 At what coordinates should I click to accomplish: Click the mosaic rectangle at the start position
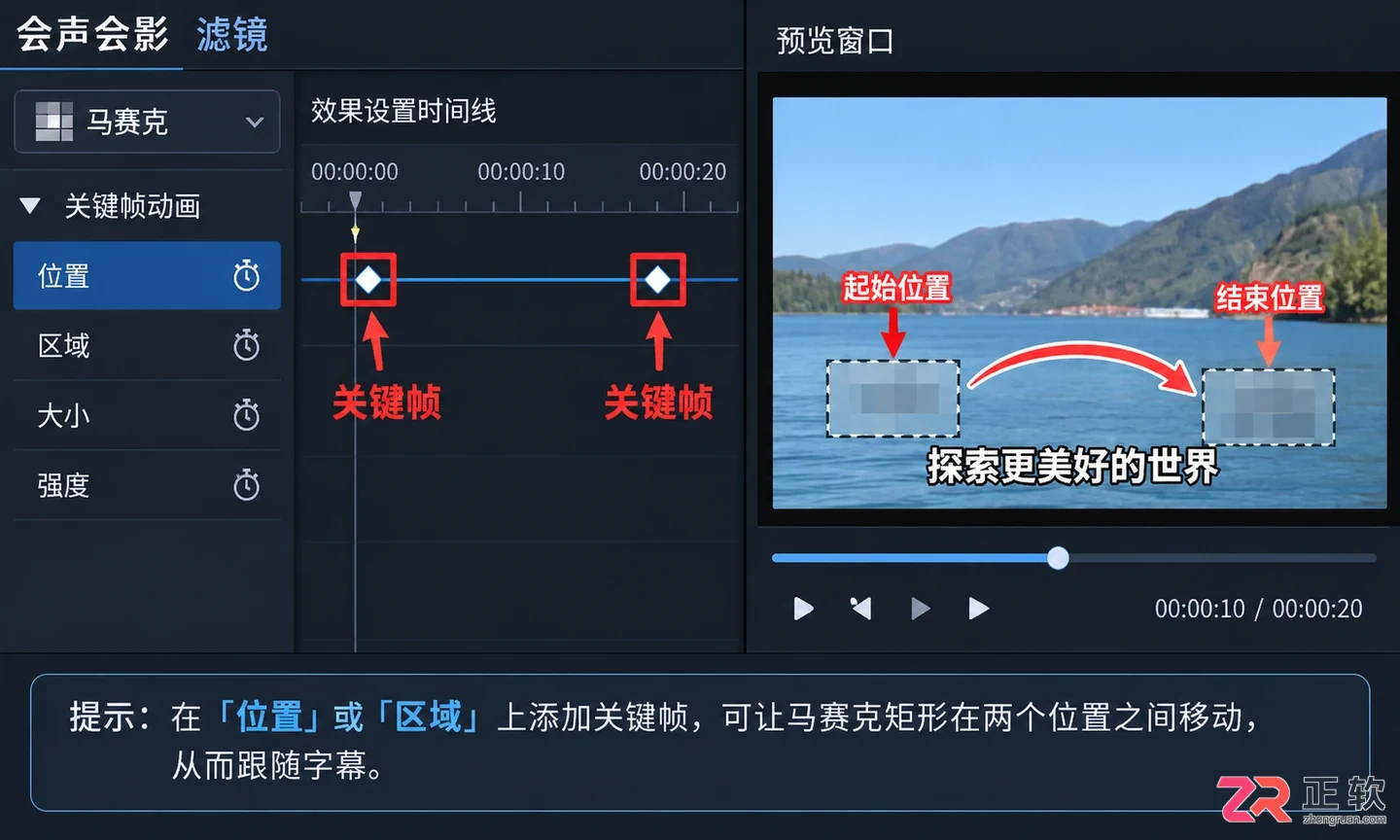[892, 399]
